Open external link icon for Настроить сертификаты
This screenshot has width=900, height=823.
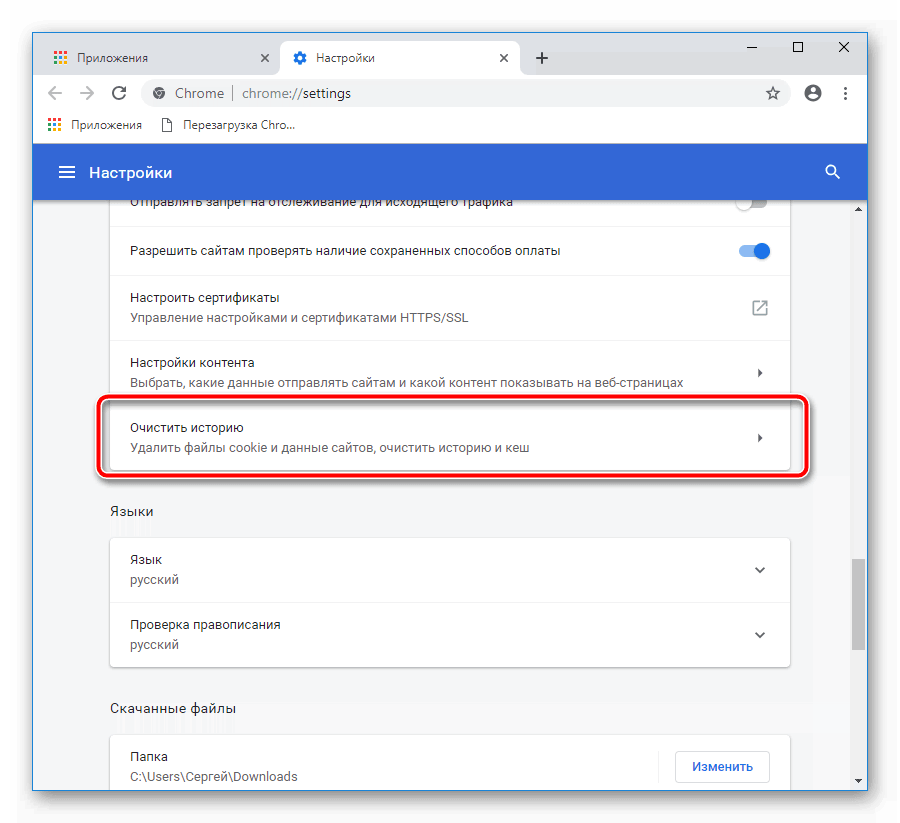(x=759, y=308)
